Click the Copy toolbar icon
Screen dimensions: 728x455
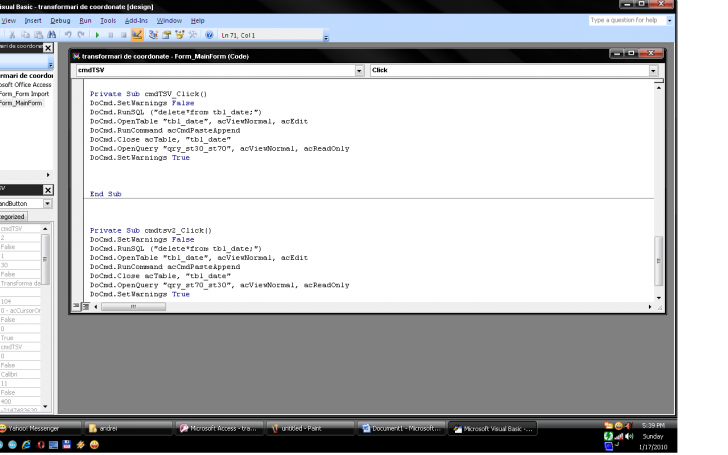pos(26,35)
